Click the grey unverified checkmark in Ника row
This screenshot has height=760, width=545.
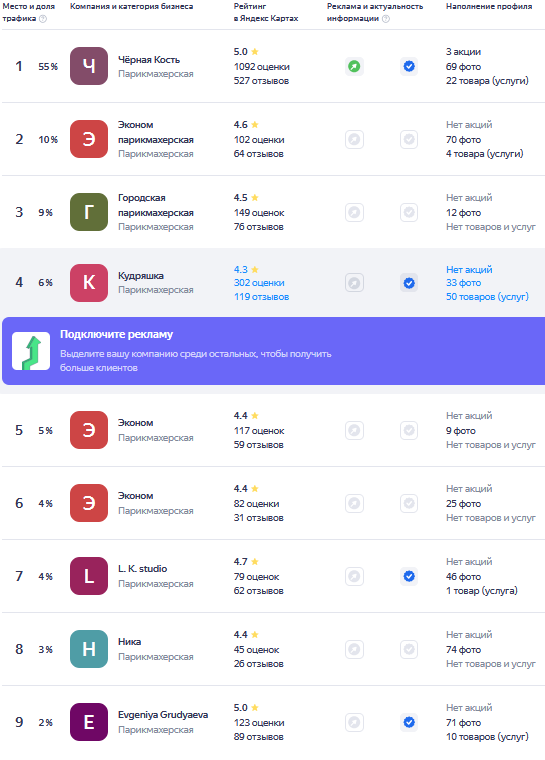click(409, 649)
